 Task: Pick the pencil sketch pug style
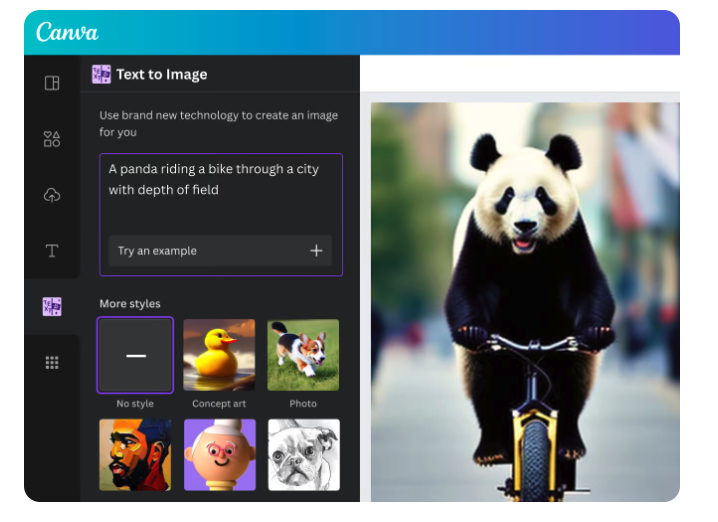(x=303, y=455)
